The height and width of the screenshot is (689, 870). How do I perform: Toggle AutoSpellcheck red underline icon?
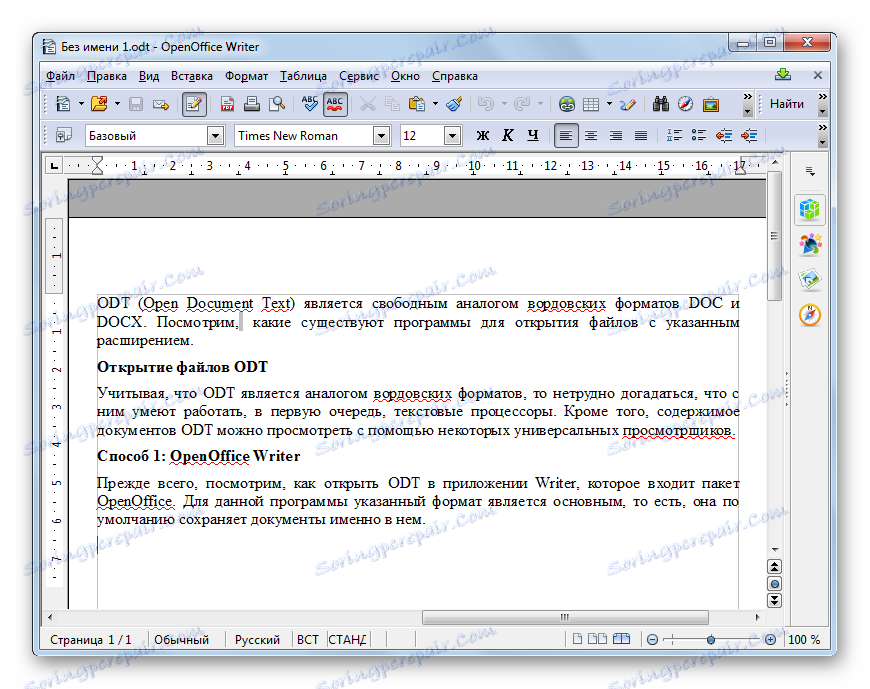coord(335,104)
